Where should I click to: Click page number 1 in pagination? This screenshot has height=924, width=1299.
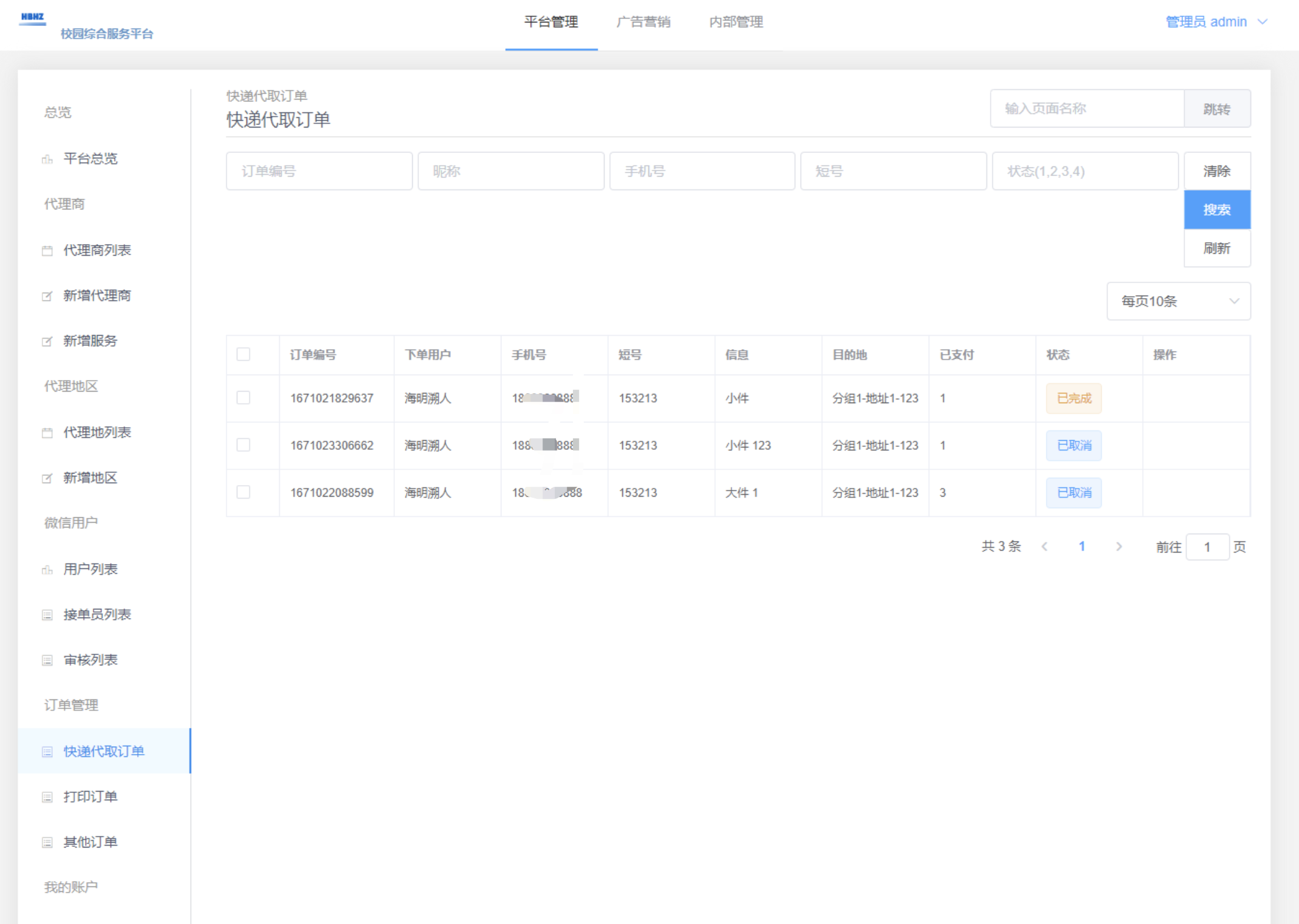point(1082,546)
